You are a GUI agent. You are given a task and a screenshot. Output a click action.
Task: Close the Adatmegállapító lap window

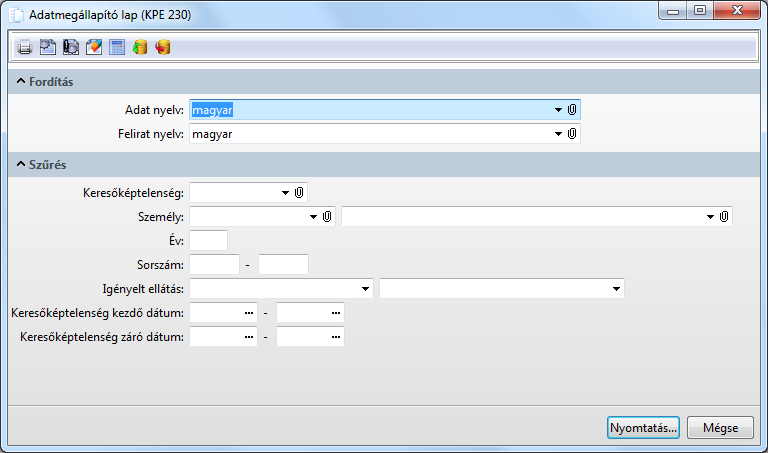(737, 11)
